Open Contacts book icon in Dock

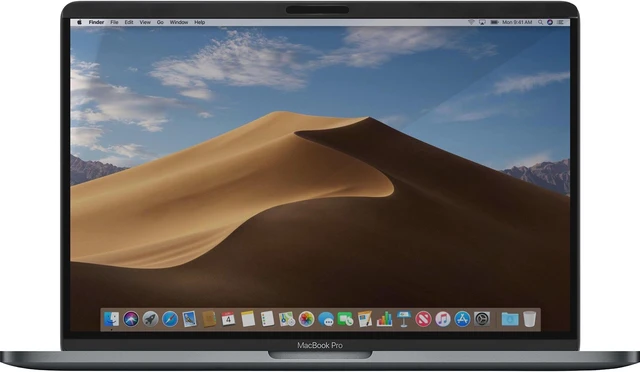click(x=209, y=319)
